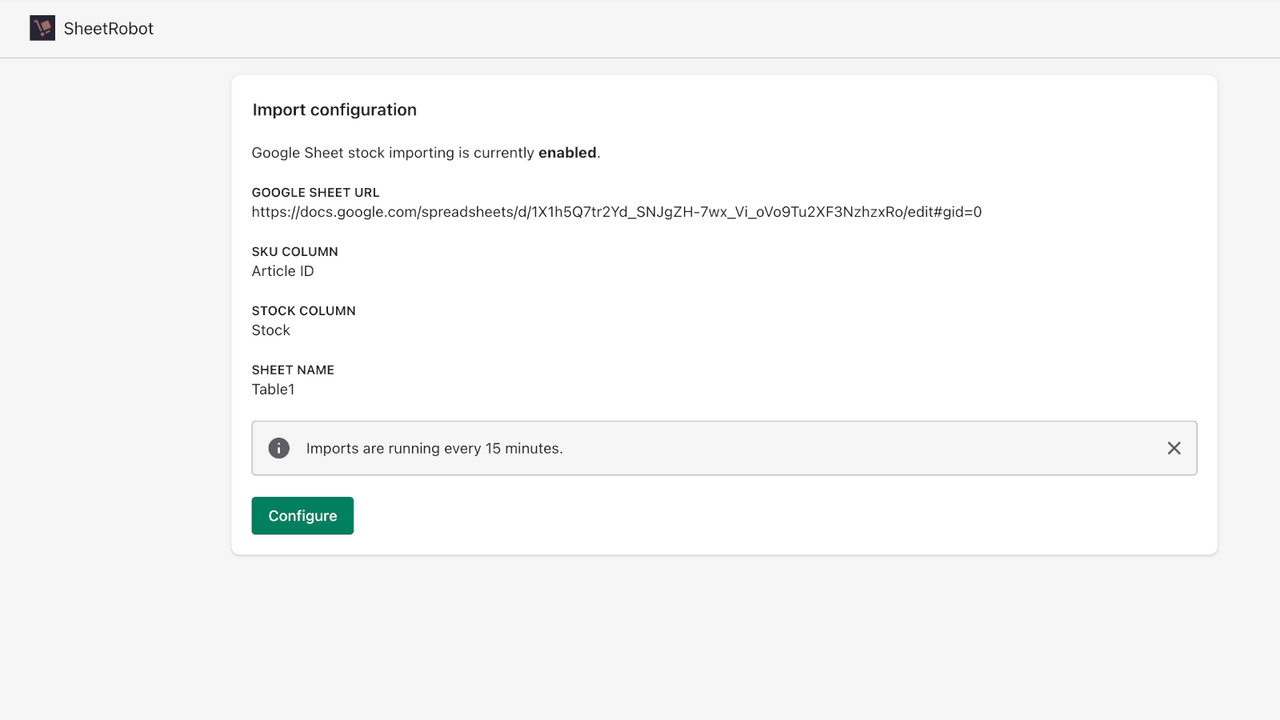Click the spreadsheet URL starting with docs.google.com
This screenshot has height=720, width=1280.
click(x=616, y=212)
